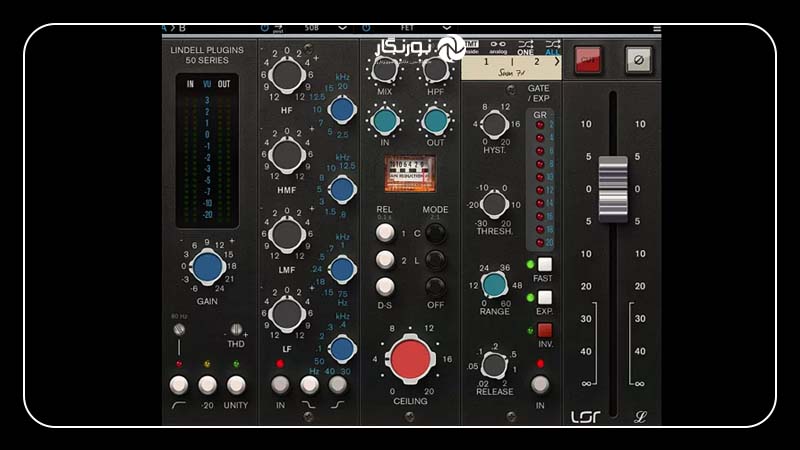This screenshot has width=800, height=450.
Task: Click the analog link icon
Action: click(498, 47)
